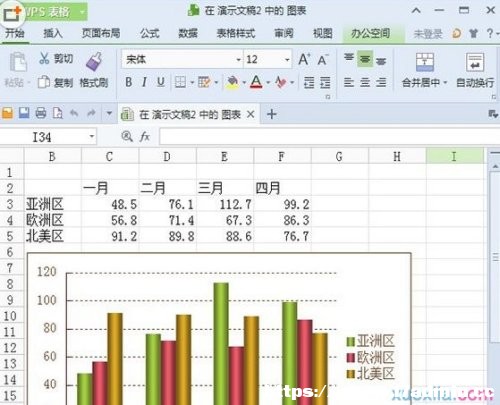Add a new document tab with plus
500x405 pixels.
click(x=272, y=114)
